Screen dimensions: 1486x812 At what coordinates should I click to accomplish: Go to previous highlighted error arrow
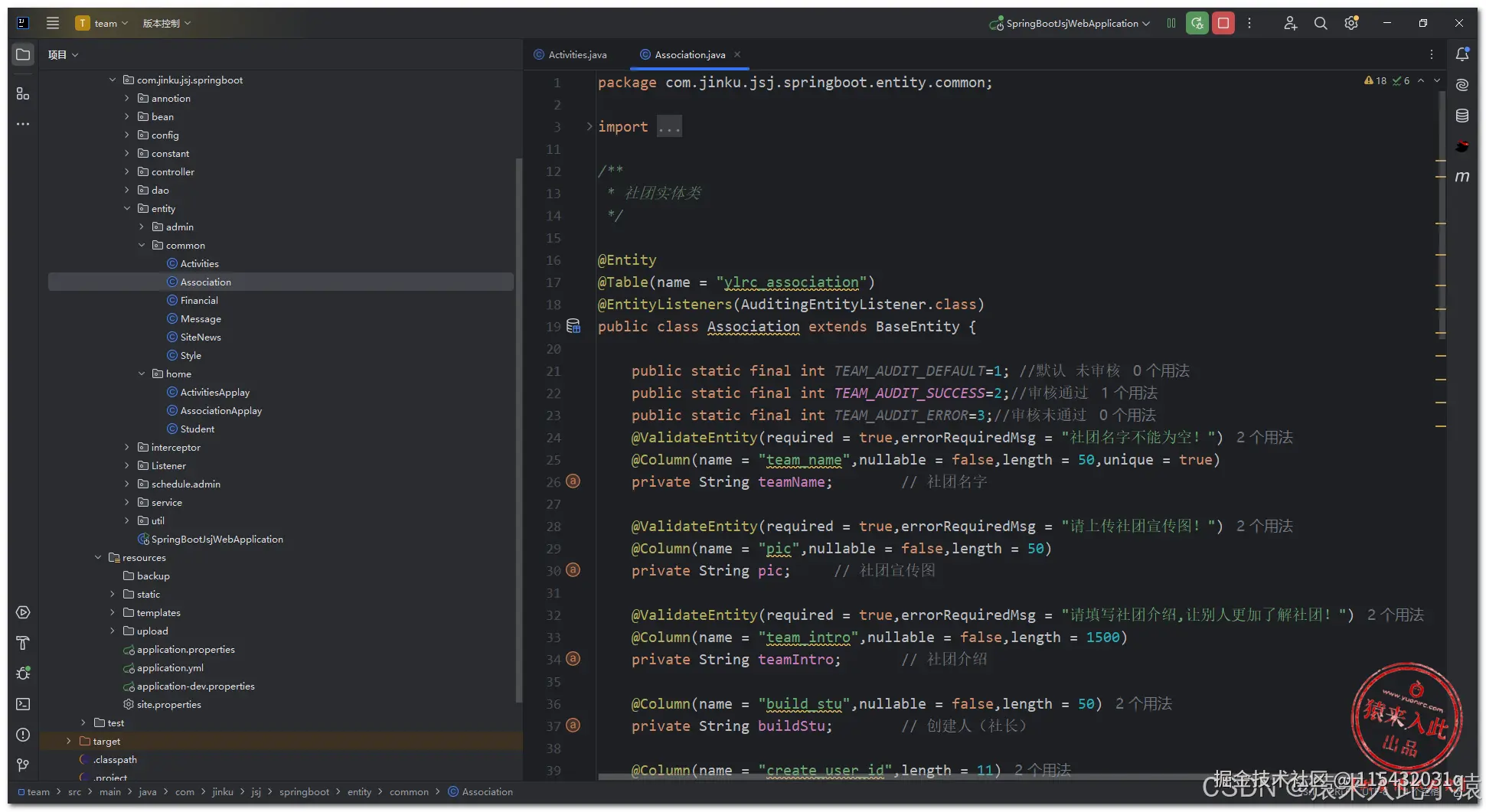(1421, 80)
